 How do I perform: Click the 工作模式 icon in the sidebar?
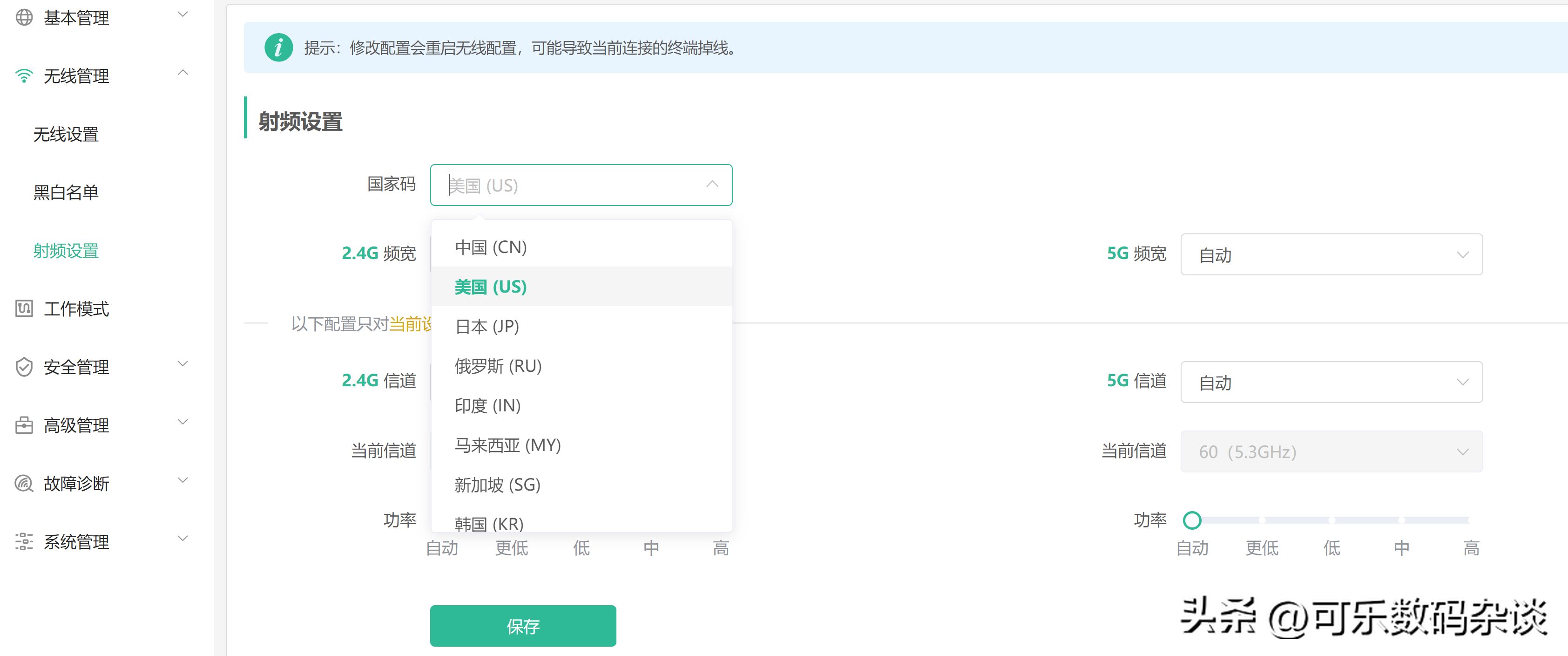[x=24, y=308]
